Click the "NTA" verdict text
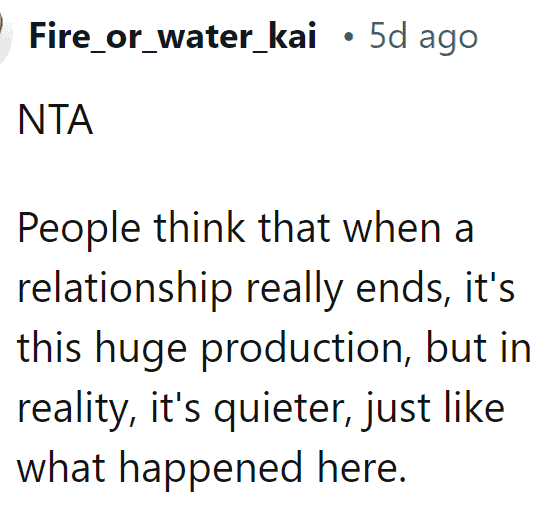 point(55,119)
